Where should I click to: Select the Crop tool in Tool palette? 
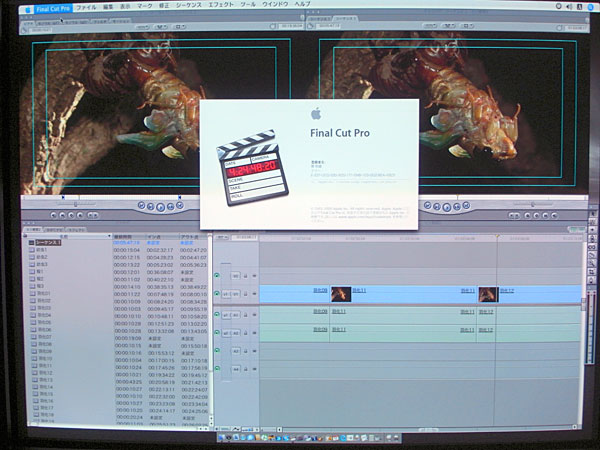click(593, 272)
